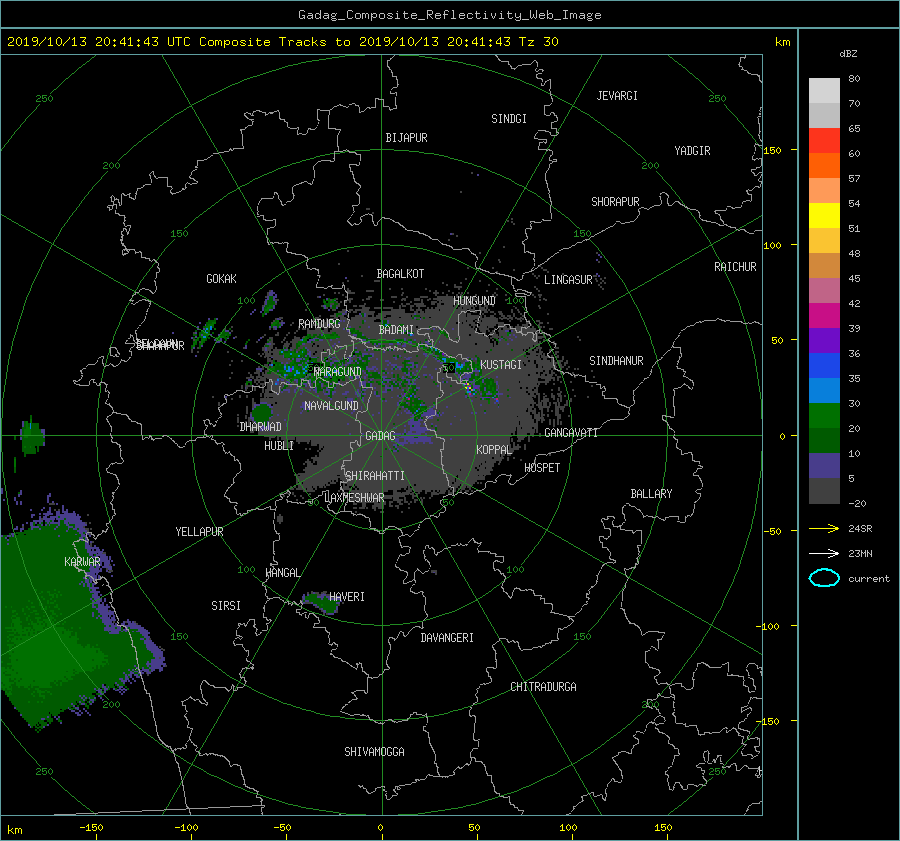Screen dimensions: 900x841
Task: Select the 80 dBZ light gray swatch
Action: 824,90
